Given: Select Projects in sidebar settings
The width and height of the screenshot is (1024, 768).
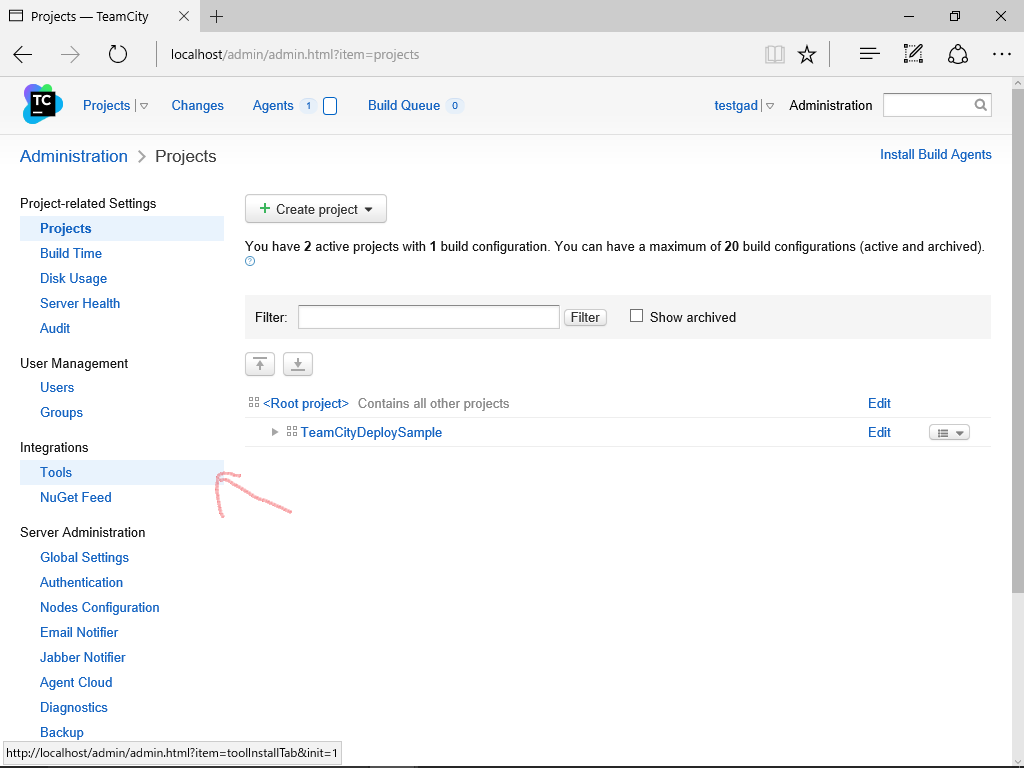Looking at the screenshot, I should pos(122,229).
